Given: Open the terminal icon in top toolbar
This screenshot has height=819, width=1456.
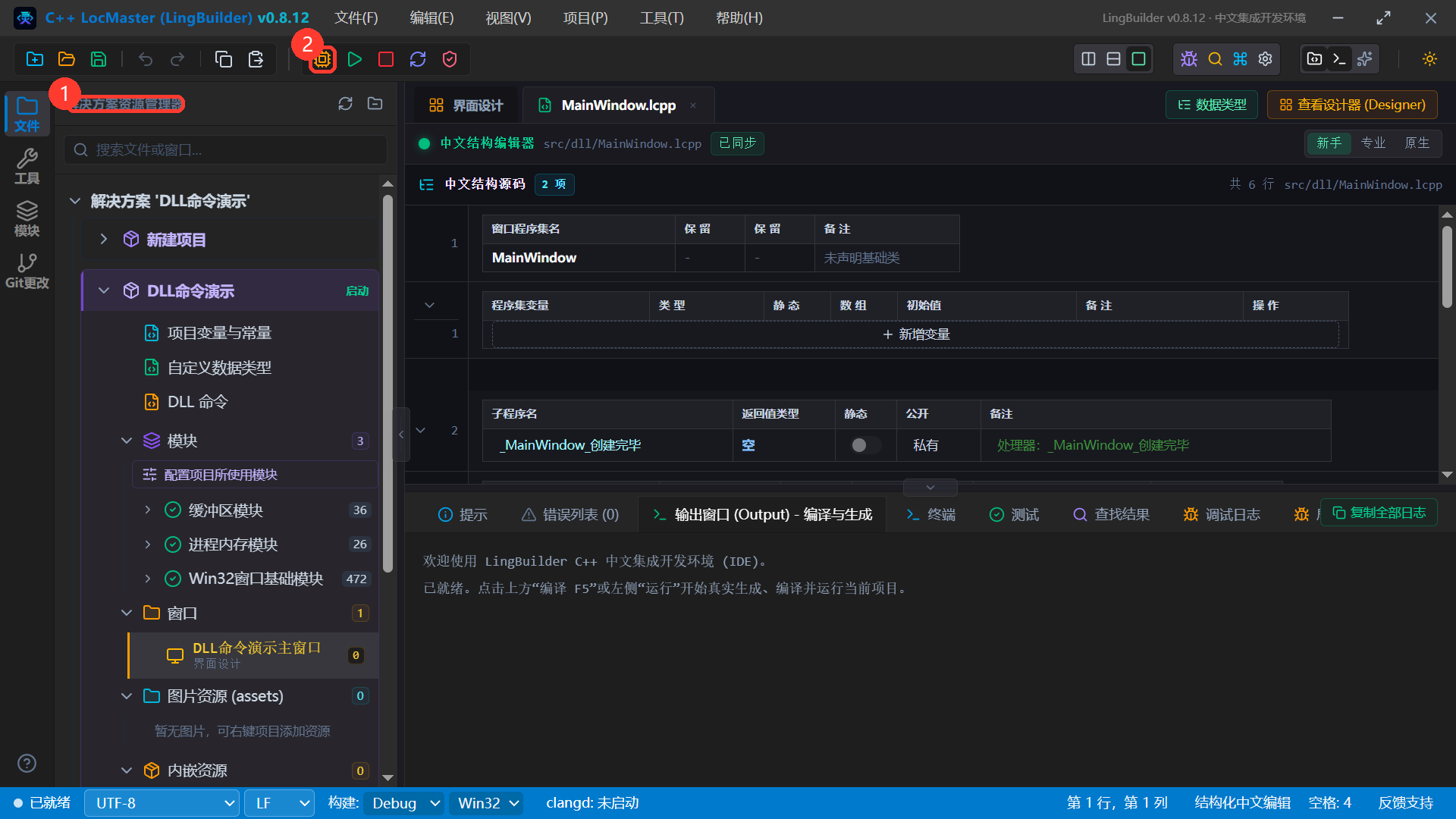Looking at the screenshot, I should point(1340,59).
